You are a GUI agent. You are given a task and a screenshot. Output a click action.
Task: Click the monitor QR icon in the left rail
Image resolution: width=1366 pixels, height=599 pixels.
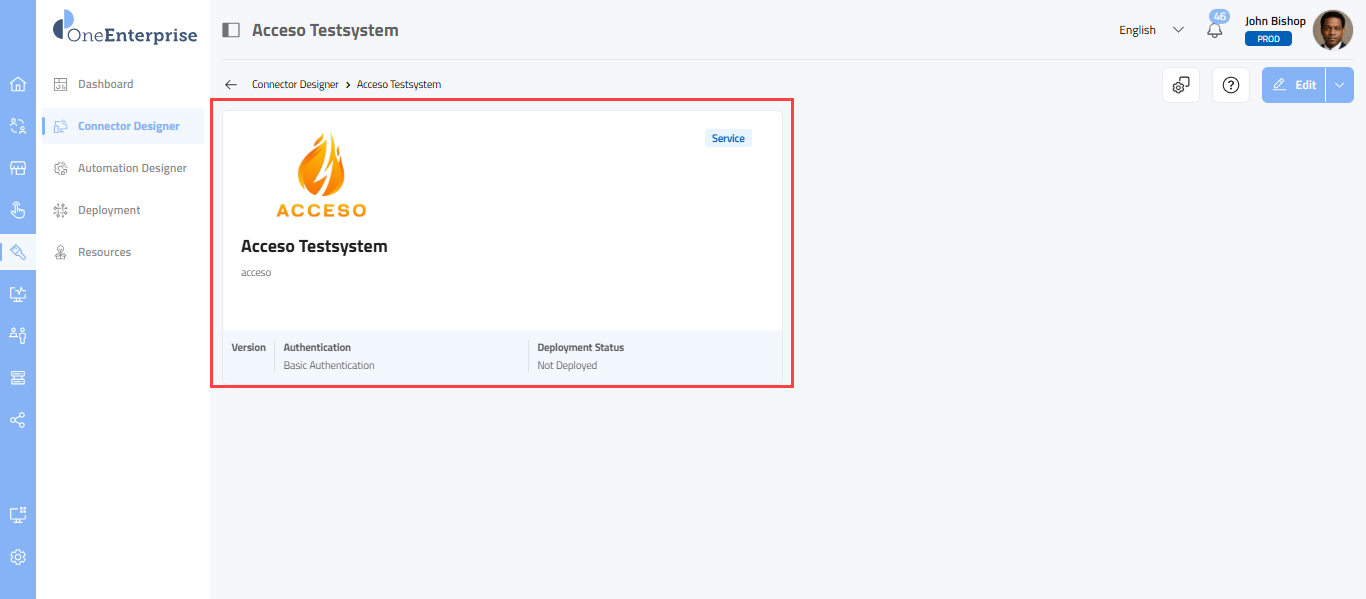(18, 515)
